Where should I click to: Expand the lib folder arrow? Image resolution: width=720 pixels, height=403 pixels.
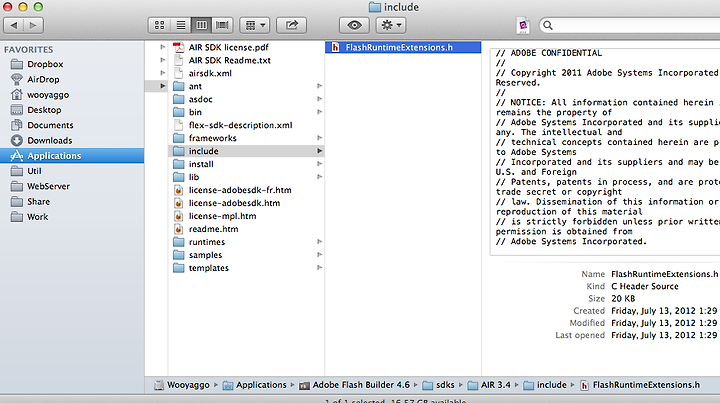pos(319,177)
